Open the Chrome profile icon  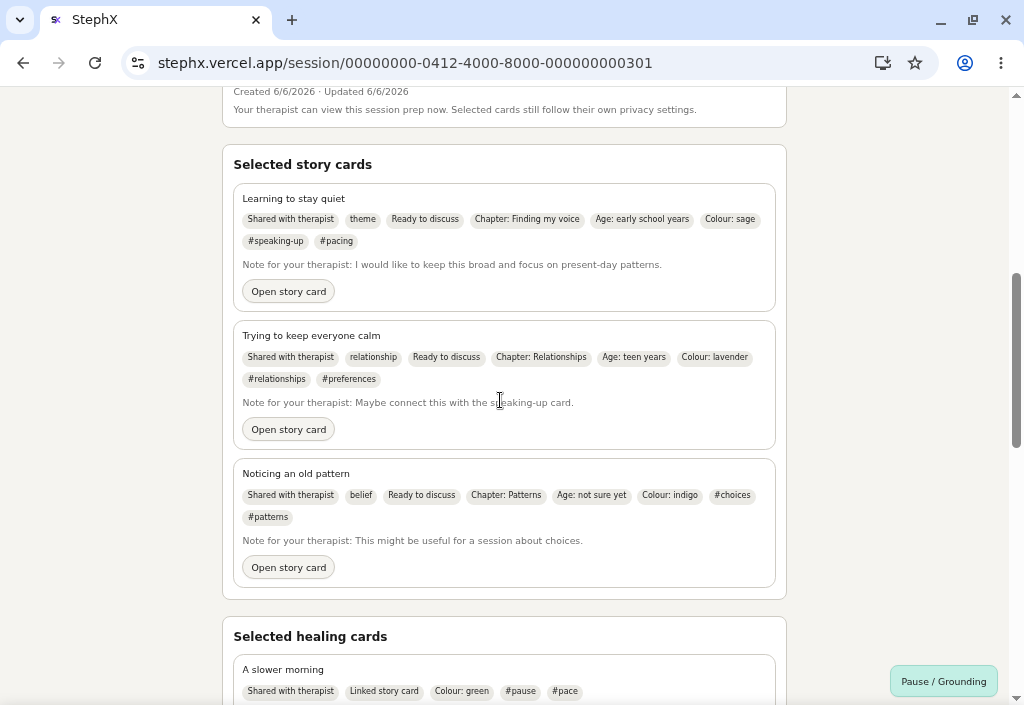(965, 63)
